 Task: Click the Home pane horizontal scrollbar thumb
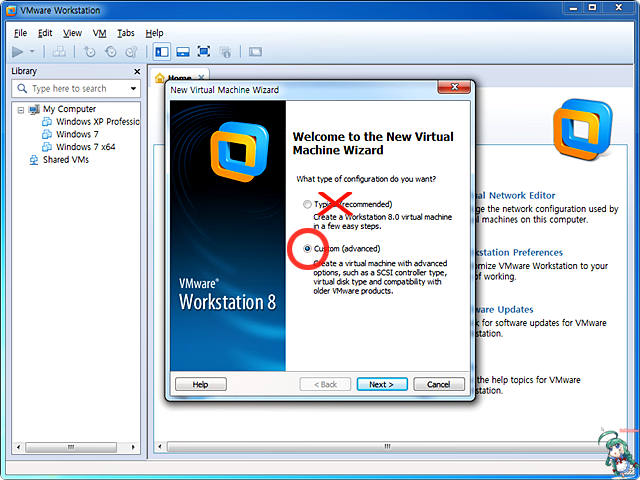coord(386,447)
